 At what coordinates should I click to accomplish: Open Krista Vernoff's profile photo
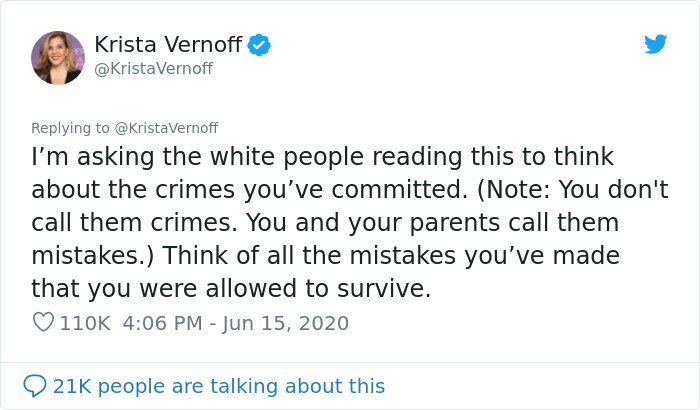click(x=58, y=57)
